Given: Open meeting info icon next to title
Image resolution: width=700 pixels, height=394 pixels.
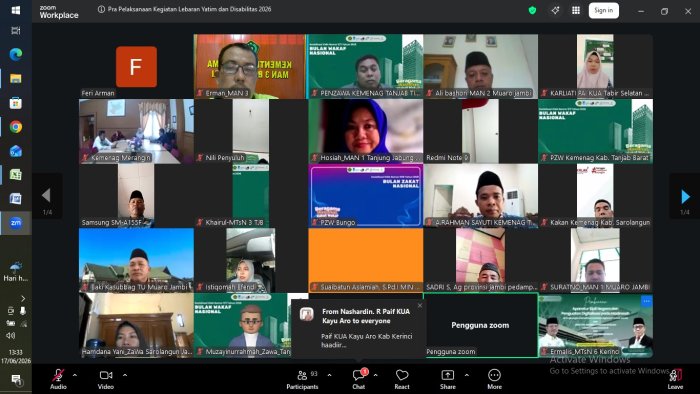Looking at the screenshot, I should point(101,9).
